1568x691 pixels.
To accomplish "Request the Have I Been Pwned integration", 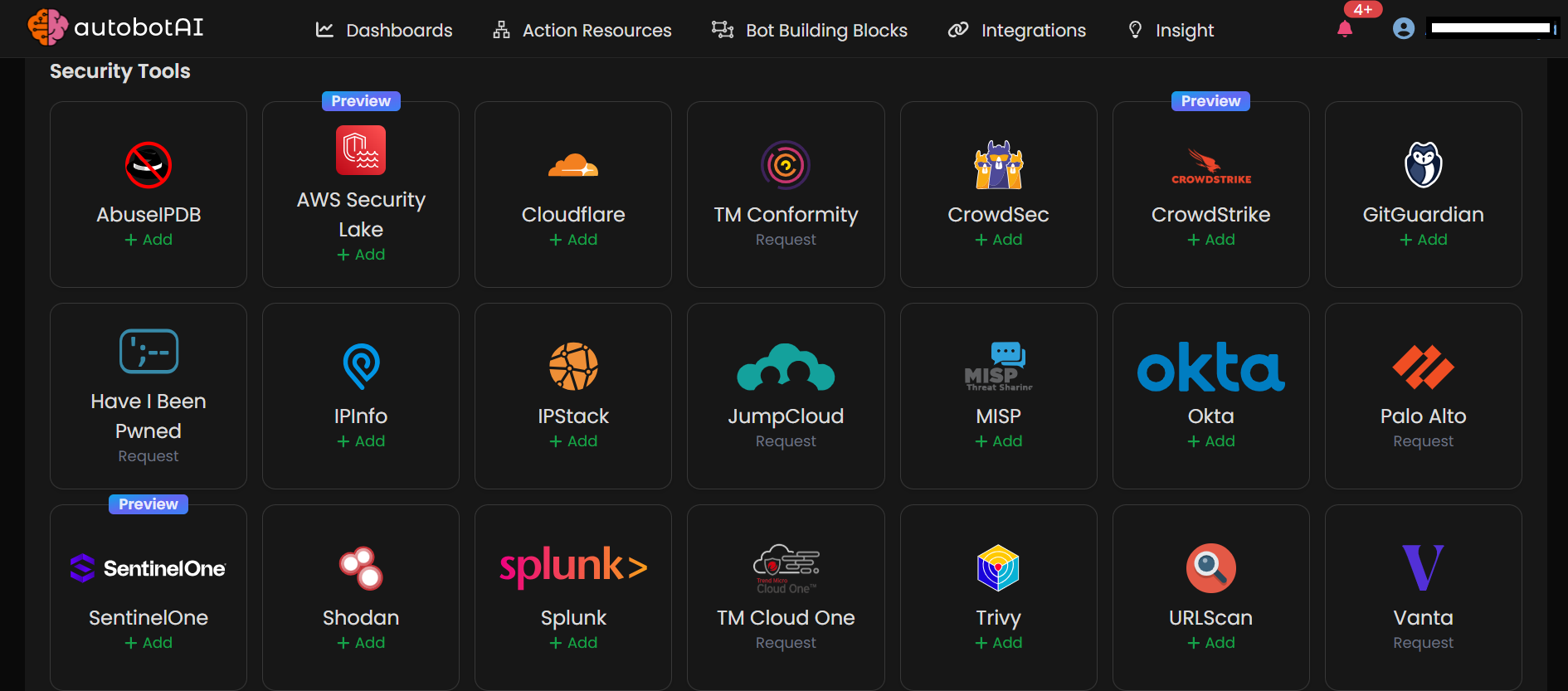I will tap(149, 456).
